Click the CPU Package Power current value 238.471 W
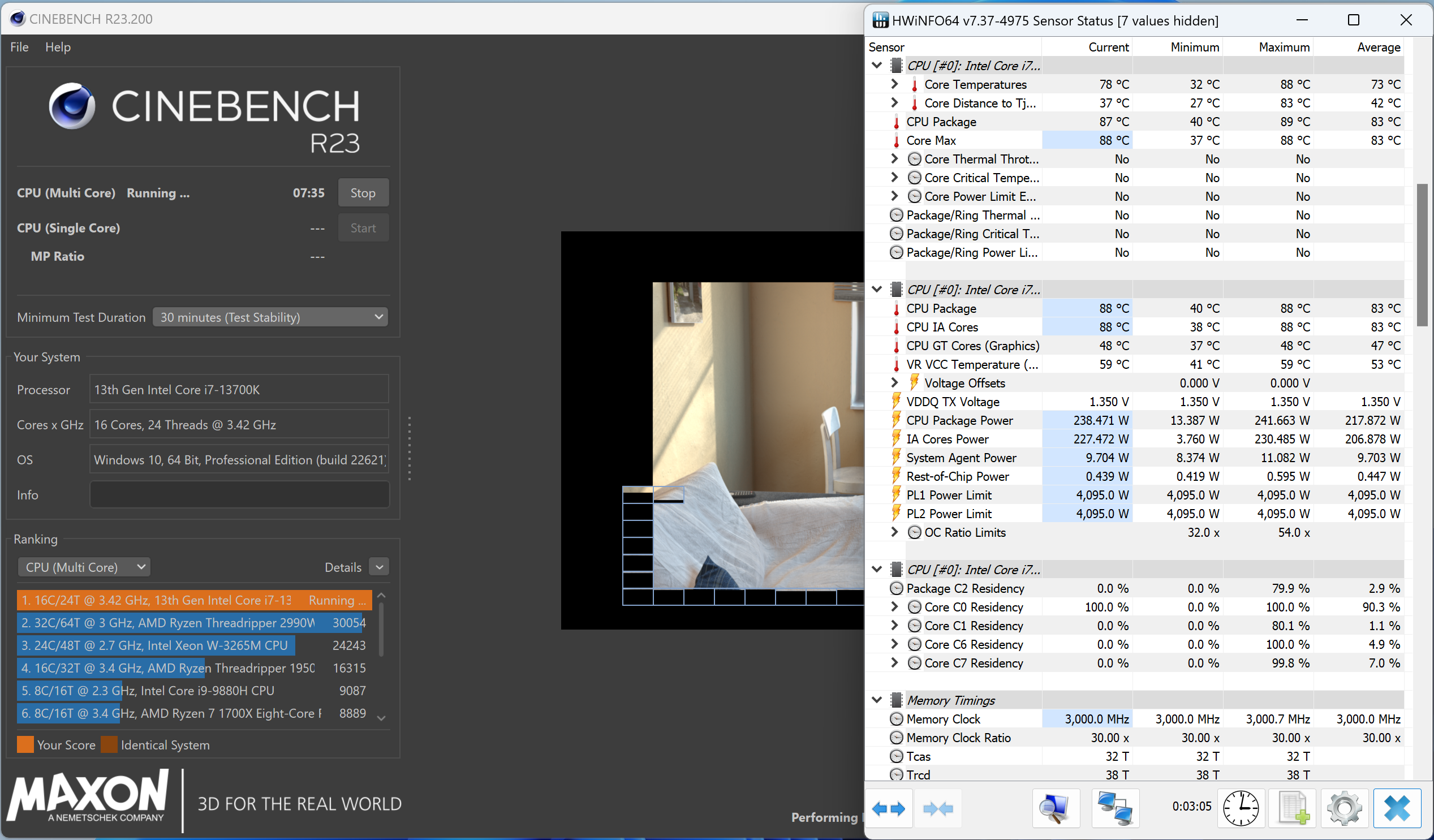This screenshot has width=1434, height=840. [1087, 420]
